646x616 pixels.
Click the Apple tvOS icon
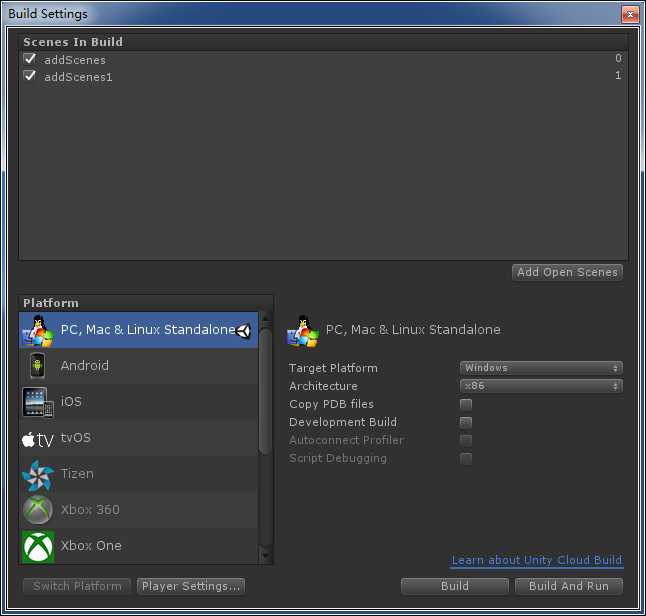click(37, 440)
